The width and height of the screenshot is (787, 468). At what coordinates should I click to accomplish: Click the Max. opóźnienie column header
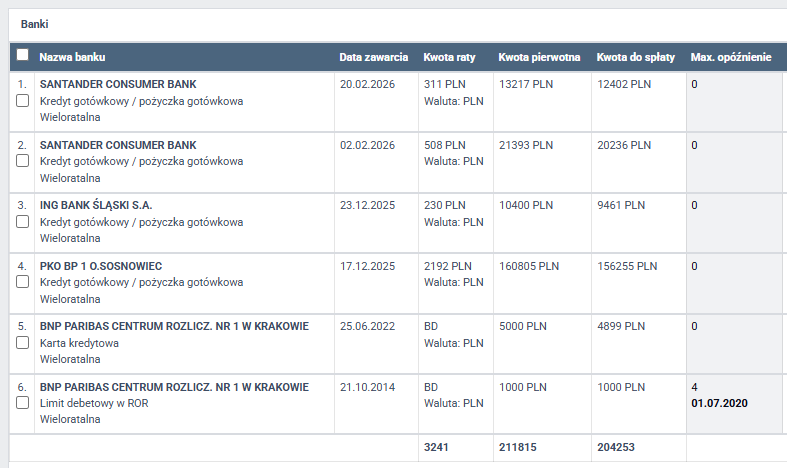click(x=731, y=57)
